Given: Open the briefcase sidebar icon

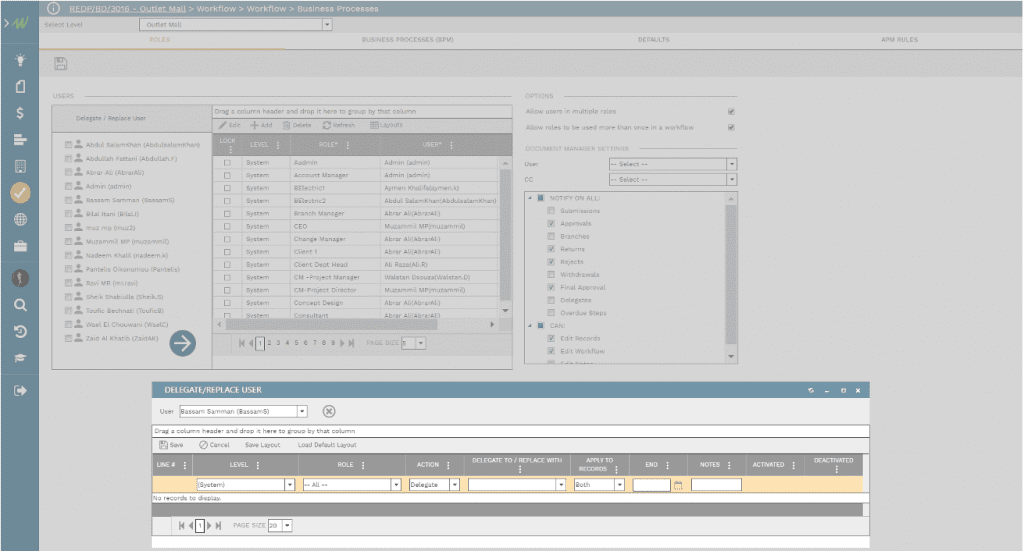Looking at the screenshot, I should click(x=20, y=246).
